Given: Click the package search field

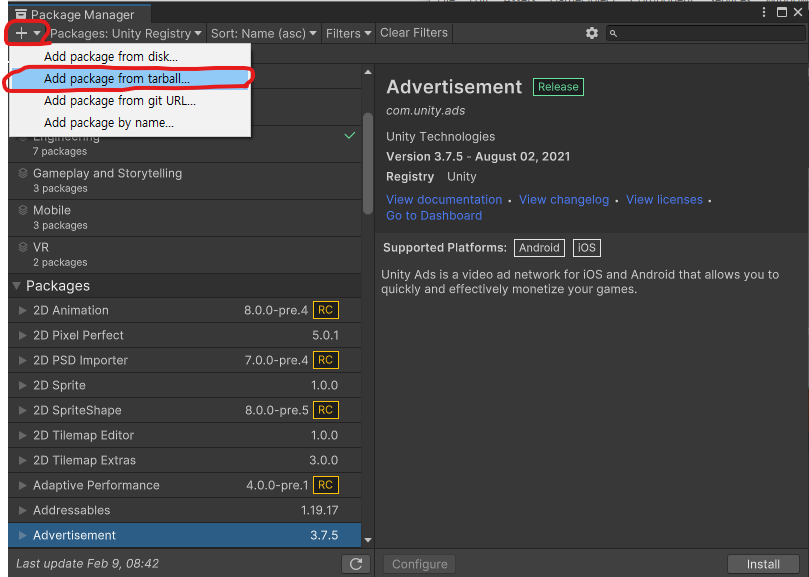Looking at the screenshot, I should pyautogui.click(x=705, y=34).
